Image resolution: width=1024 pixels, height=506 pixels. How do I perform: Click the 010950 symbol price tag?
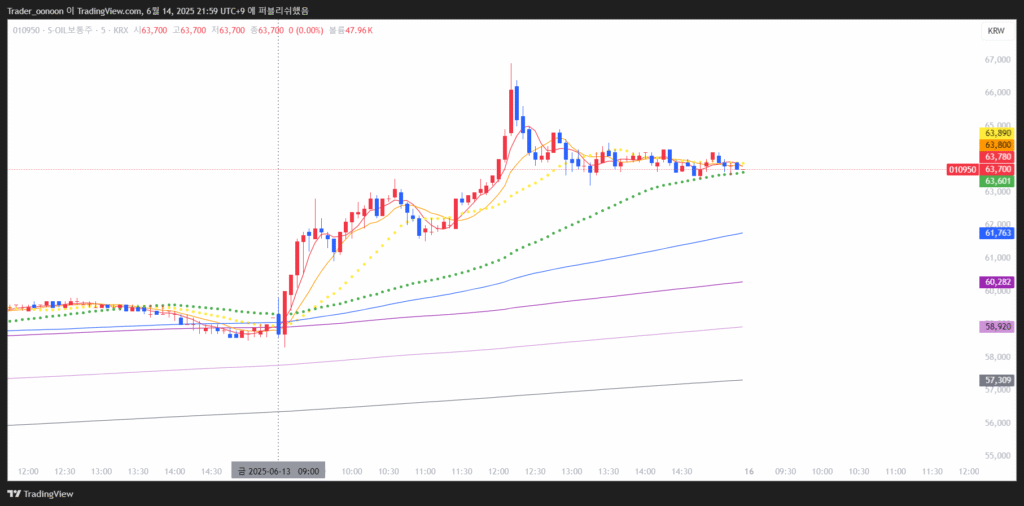pos(963,170)
